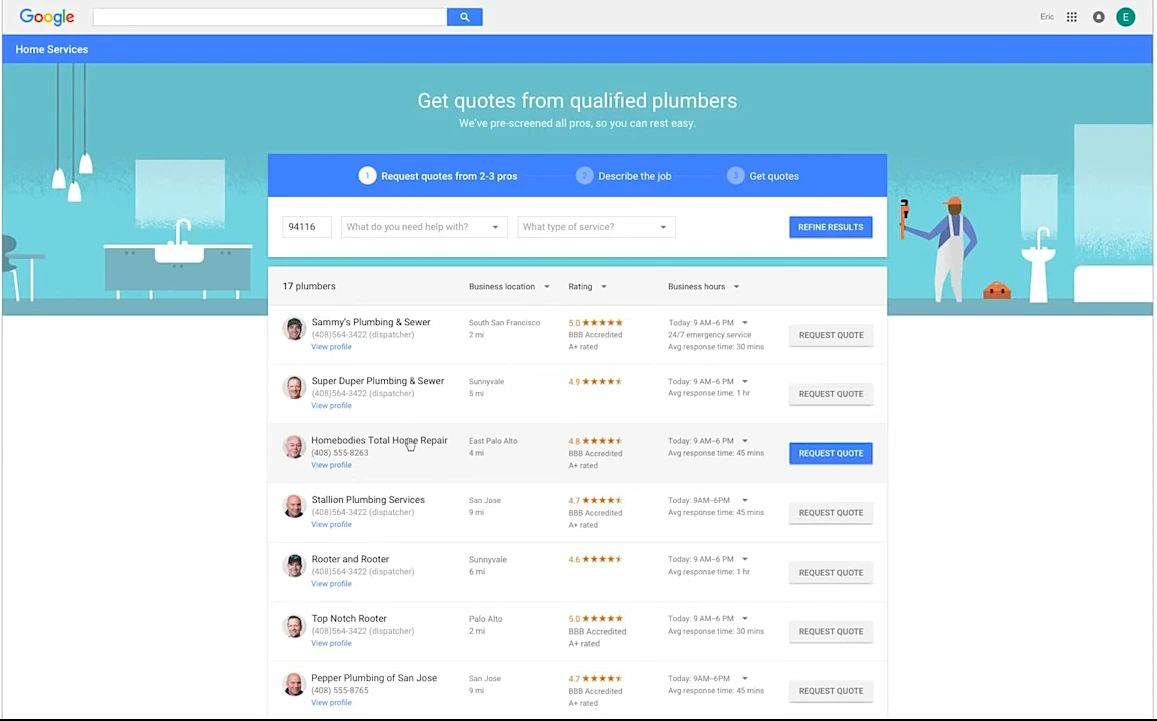Click the '17 plumbers' results count
The image size is (1157, 721).
(308, 286)
